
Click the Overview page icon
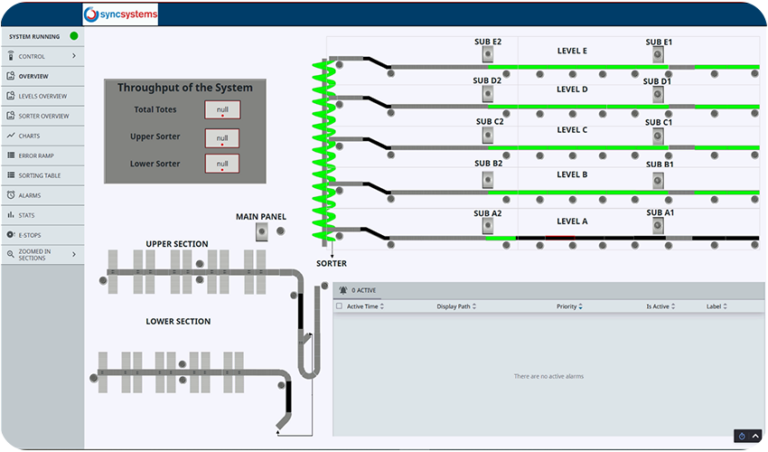pyautogui.click(x=11, y=76)
